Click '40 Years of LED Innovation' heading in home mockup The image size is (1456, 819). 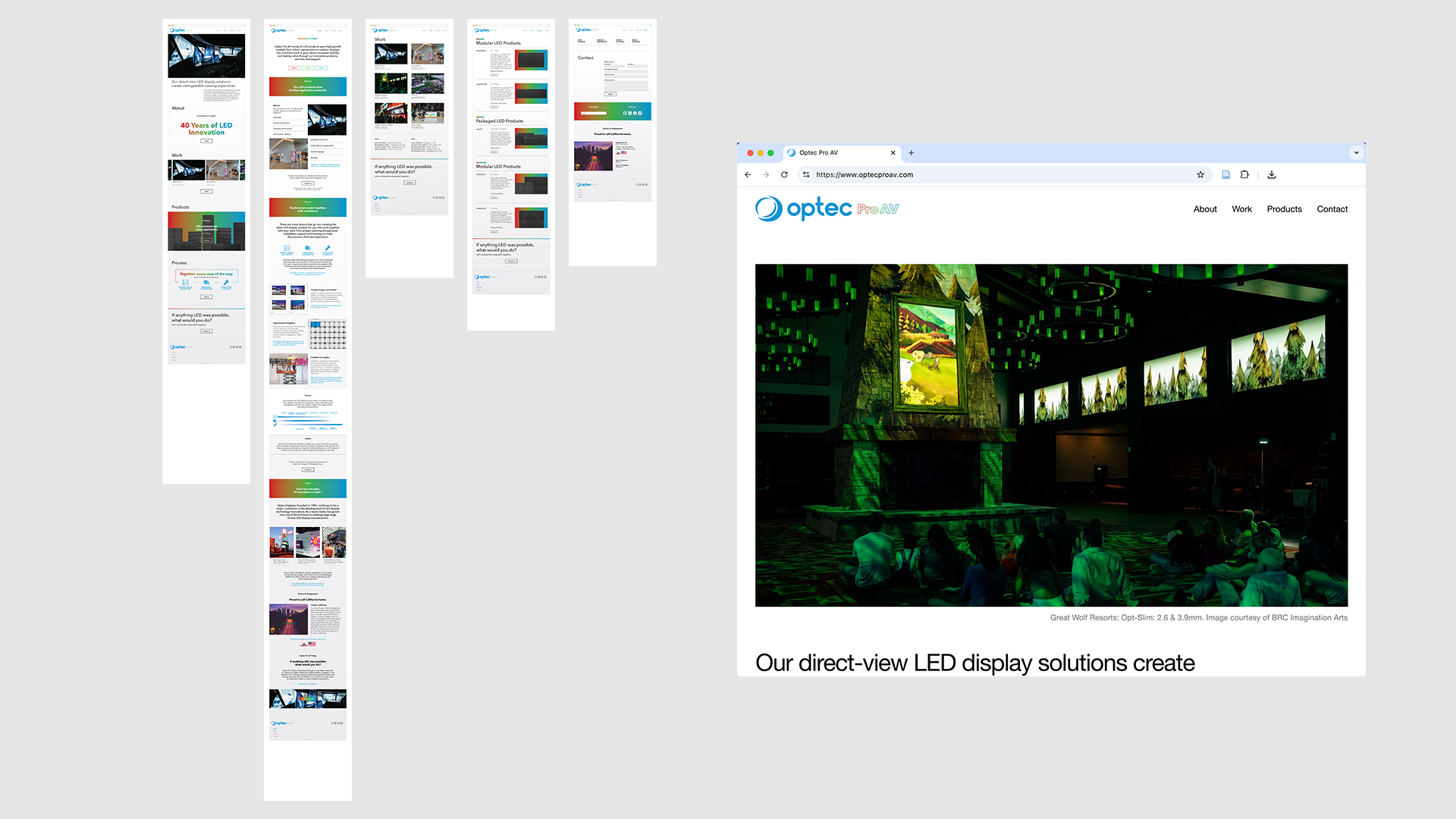click(x=206, y=129)
